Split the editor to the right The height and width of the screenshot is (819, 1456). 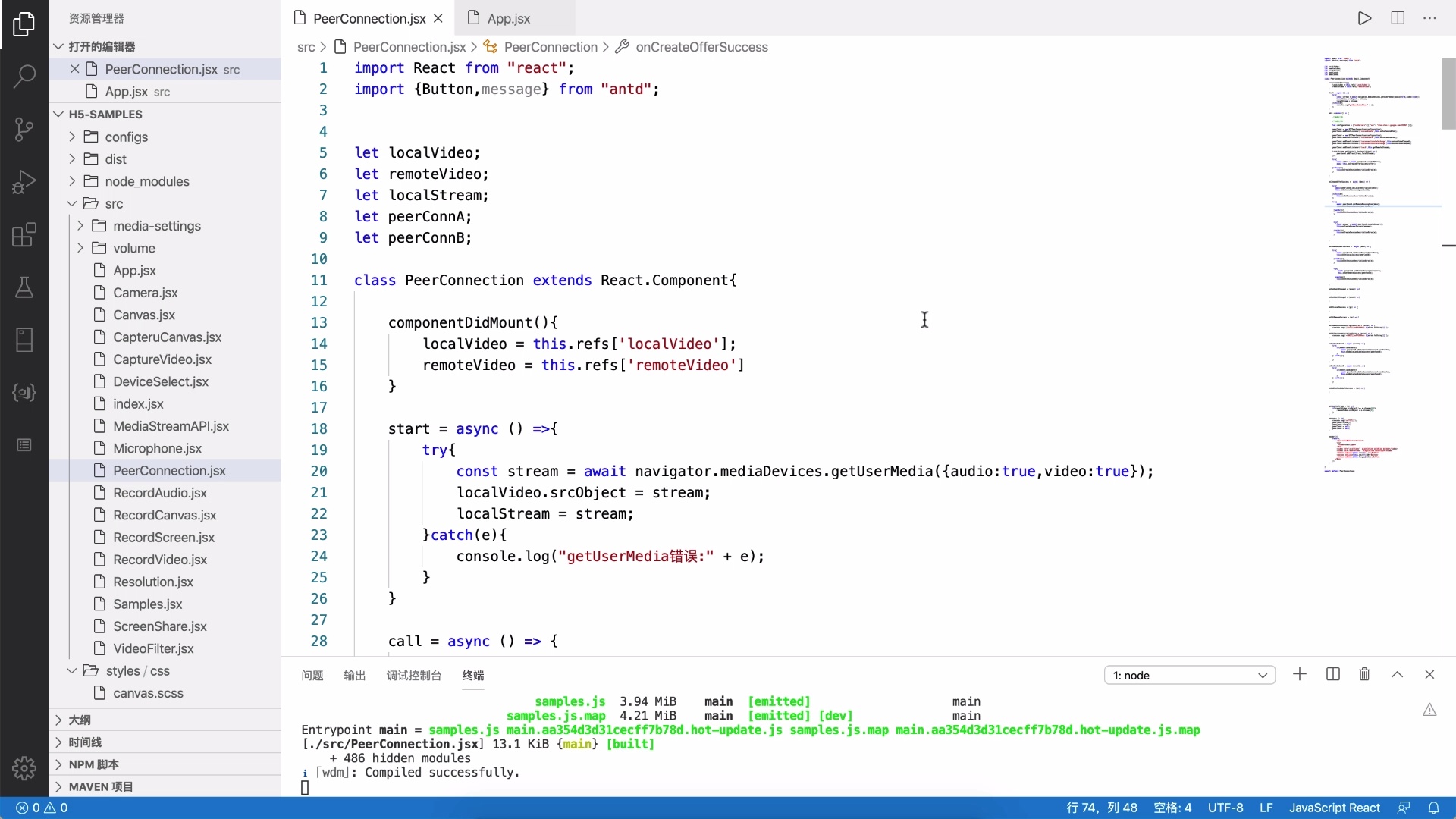click(x=1398, y=18)
